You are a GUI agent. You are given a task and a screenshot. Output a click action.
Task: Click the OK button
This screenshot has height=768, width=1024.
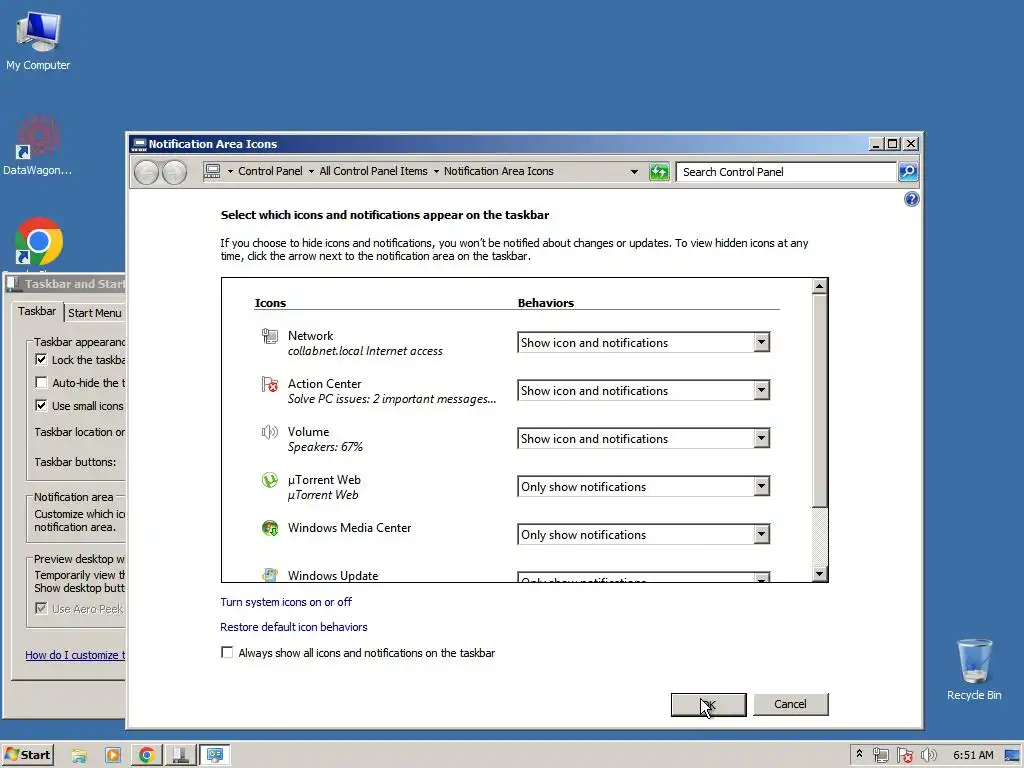click(709, 705)
